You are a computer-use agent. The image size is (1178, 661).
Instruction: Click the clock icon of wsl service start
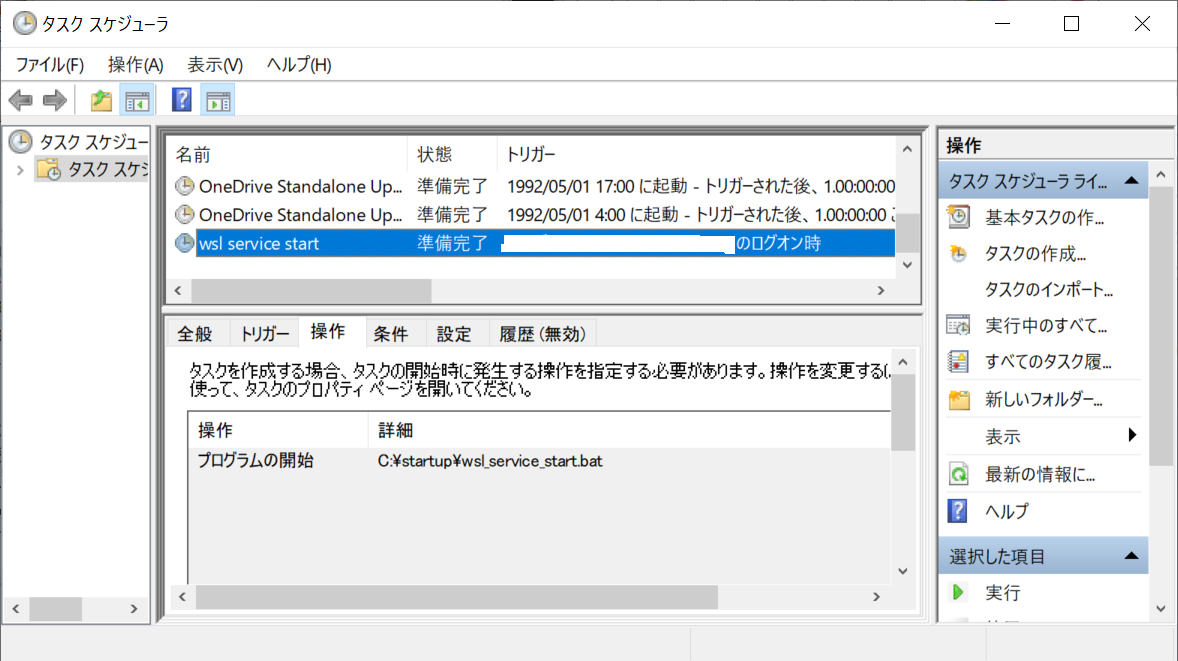tap(184, 243)
